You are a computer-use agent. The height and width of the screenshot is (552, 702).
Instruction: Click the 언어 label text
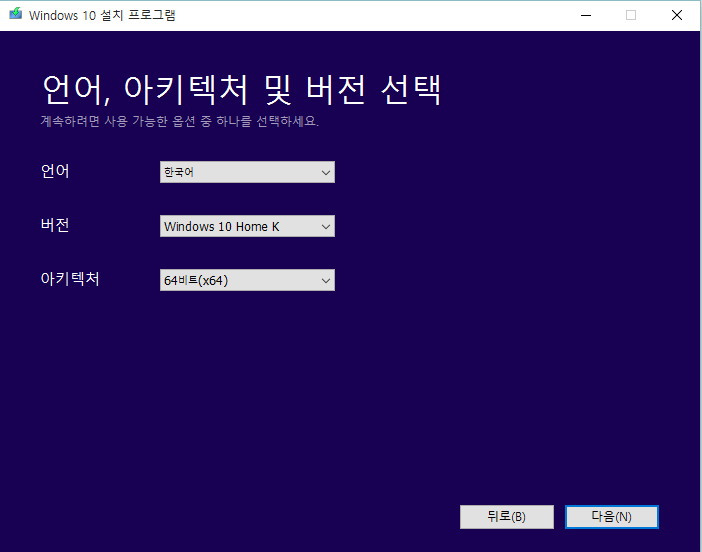(x=55, y=171)
